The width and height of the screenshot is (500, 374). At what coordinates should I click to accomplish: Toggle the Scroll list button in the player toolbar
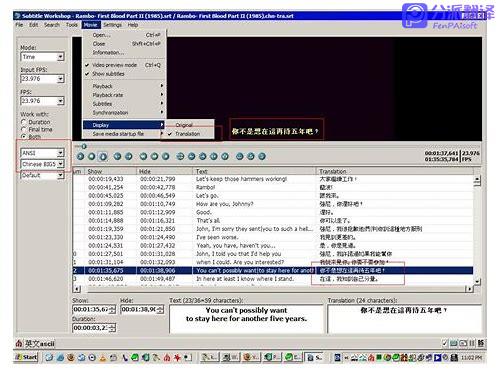click(103, 156)
